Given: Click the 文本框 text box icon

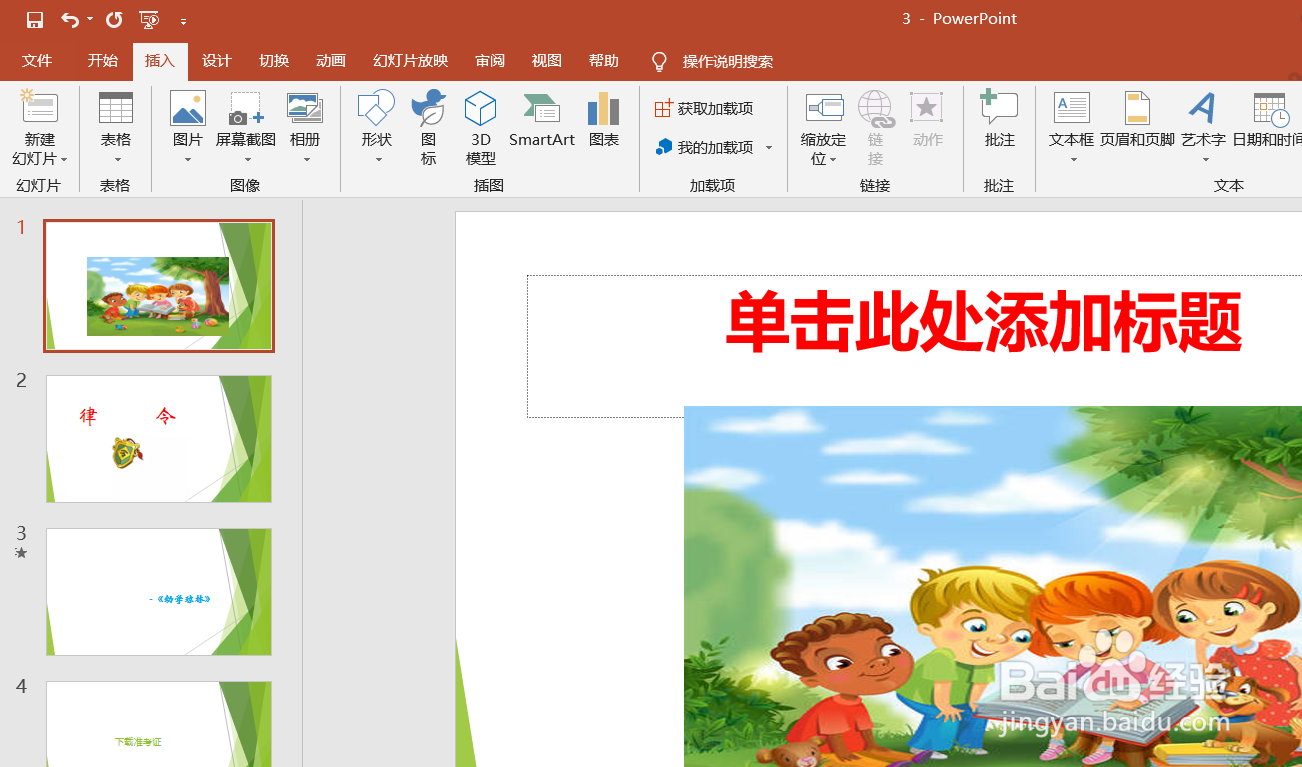Looking at the screenshot, I should (x=1072, y=107).
